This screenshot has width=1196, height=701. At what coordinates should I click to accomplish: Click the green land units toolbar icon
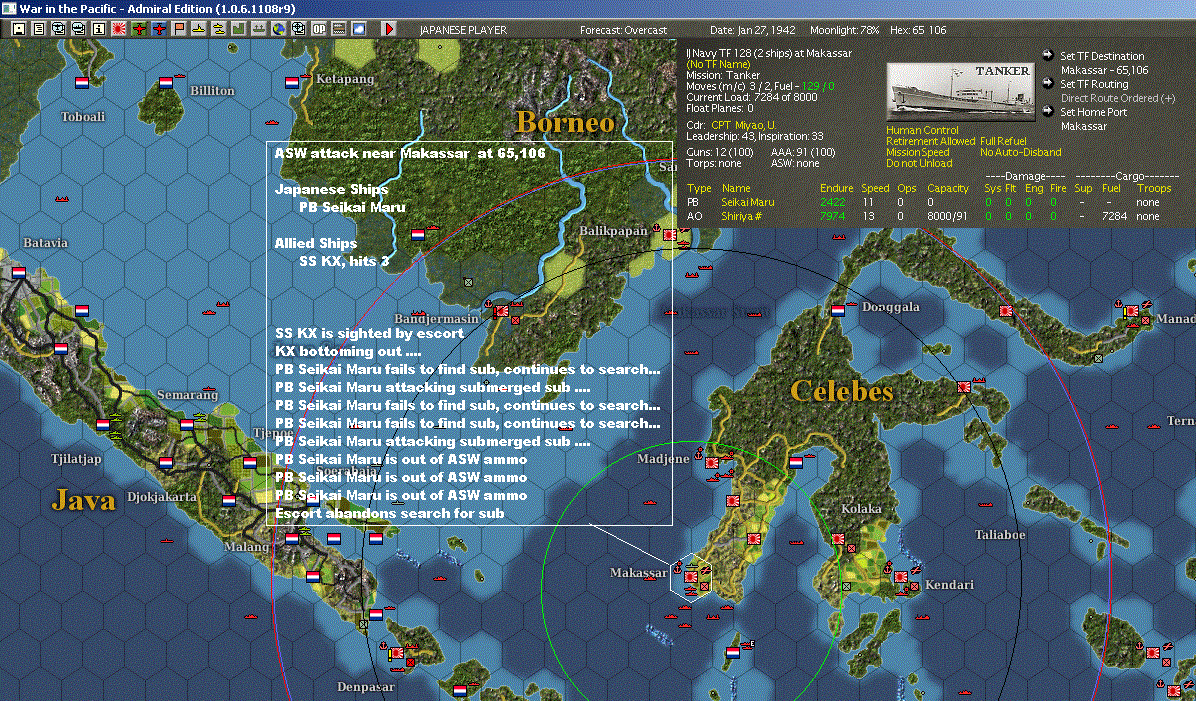coord(238,29)
